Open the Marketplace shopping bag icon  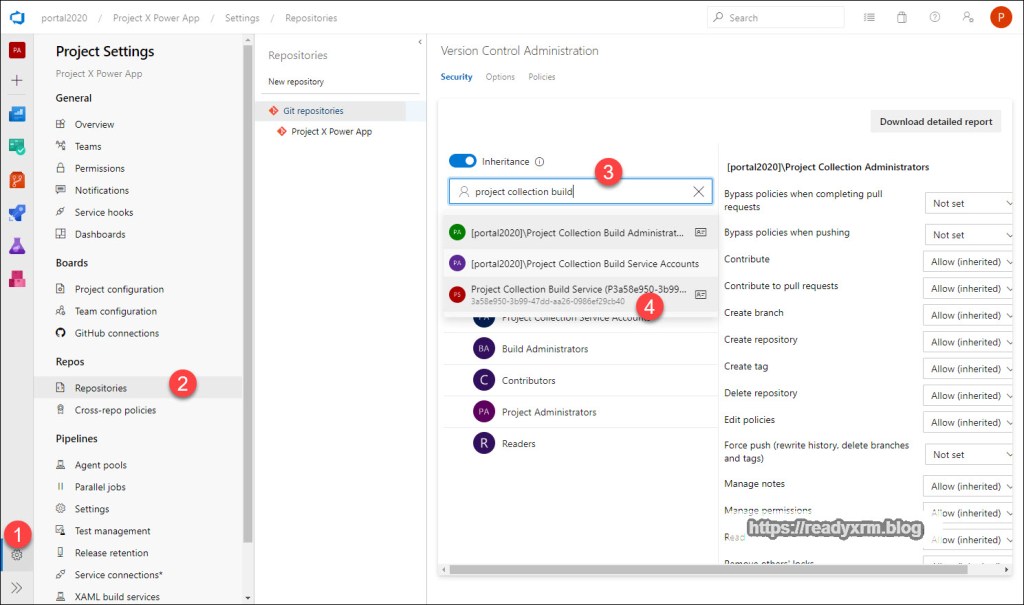(902, 17)
